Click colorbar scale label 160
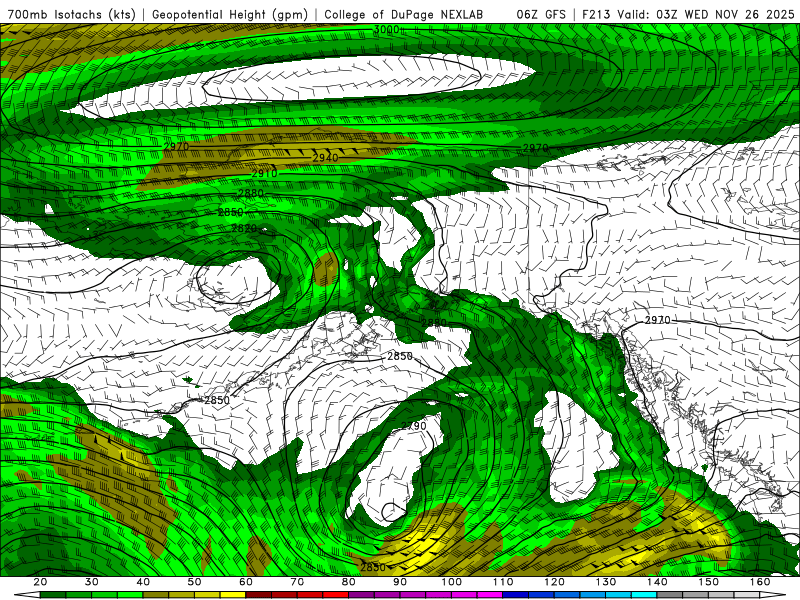 tap(760, 582)
